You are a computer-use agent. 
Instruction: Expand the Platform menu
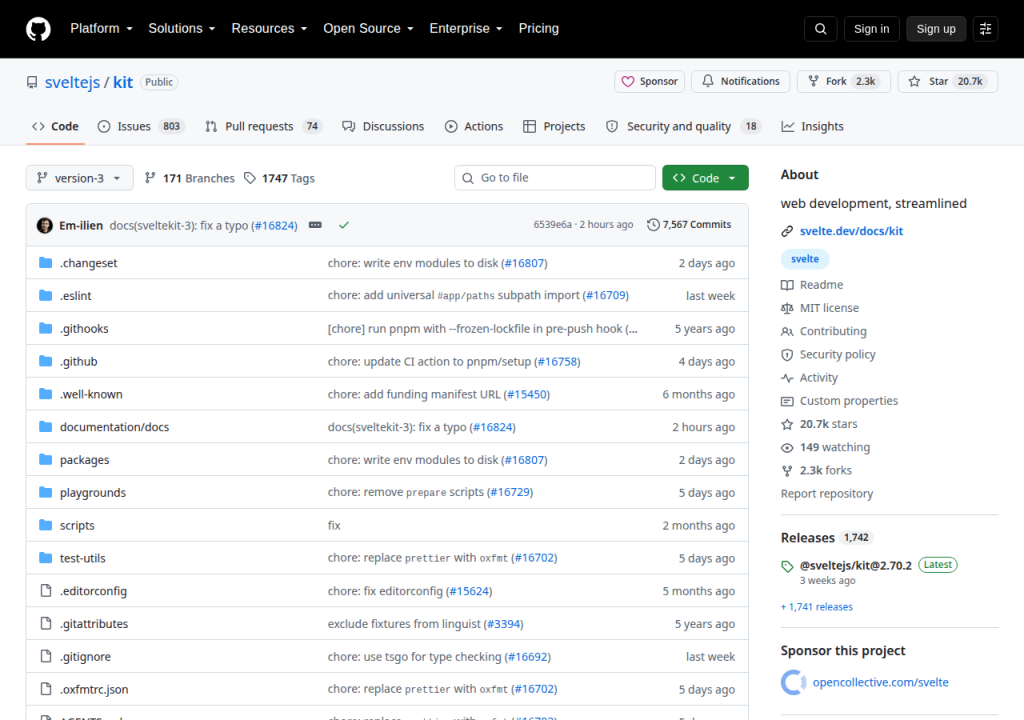click(x=101, y=29)
